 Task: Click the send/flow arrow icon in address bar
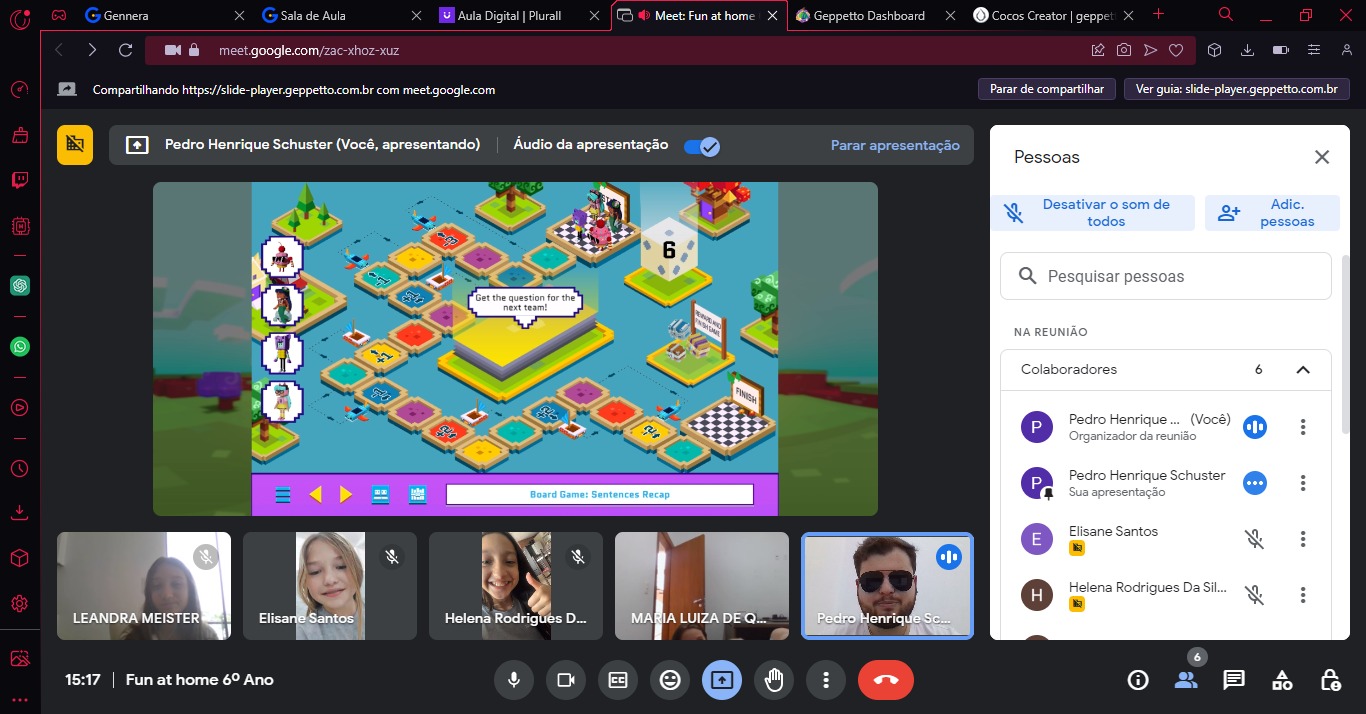(1151, 50)
